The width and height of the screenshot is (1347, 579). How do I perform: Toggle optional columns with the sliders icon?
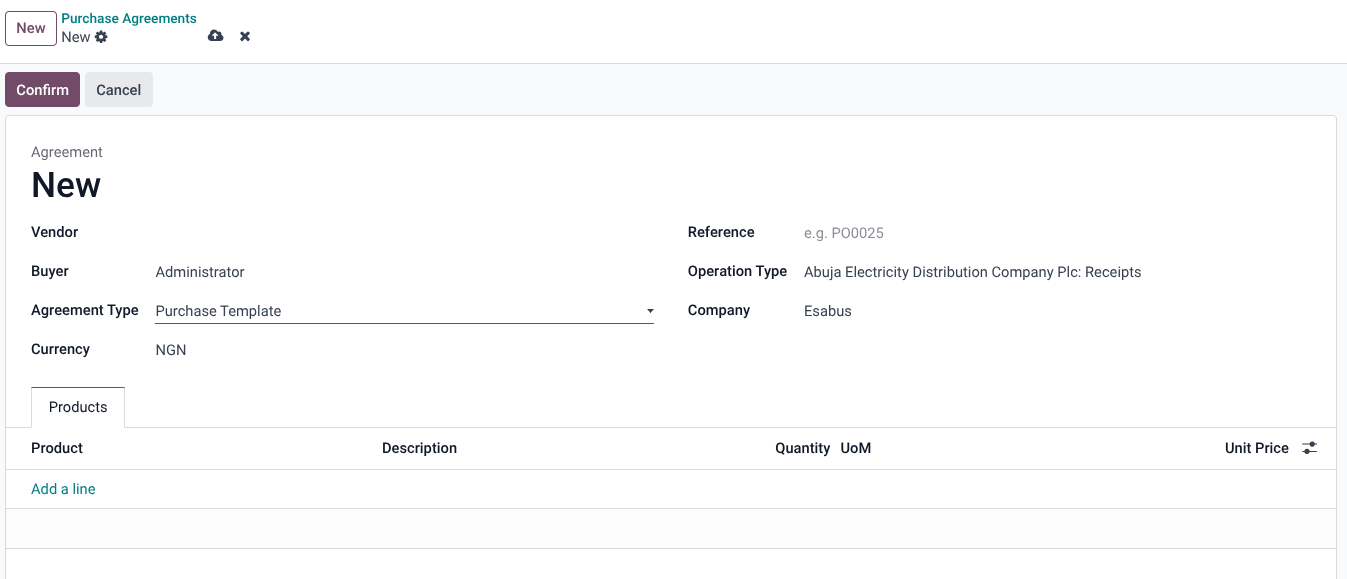[x=1309, y=447]
